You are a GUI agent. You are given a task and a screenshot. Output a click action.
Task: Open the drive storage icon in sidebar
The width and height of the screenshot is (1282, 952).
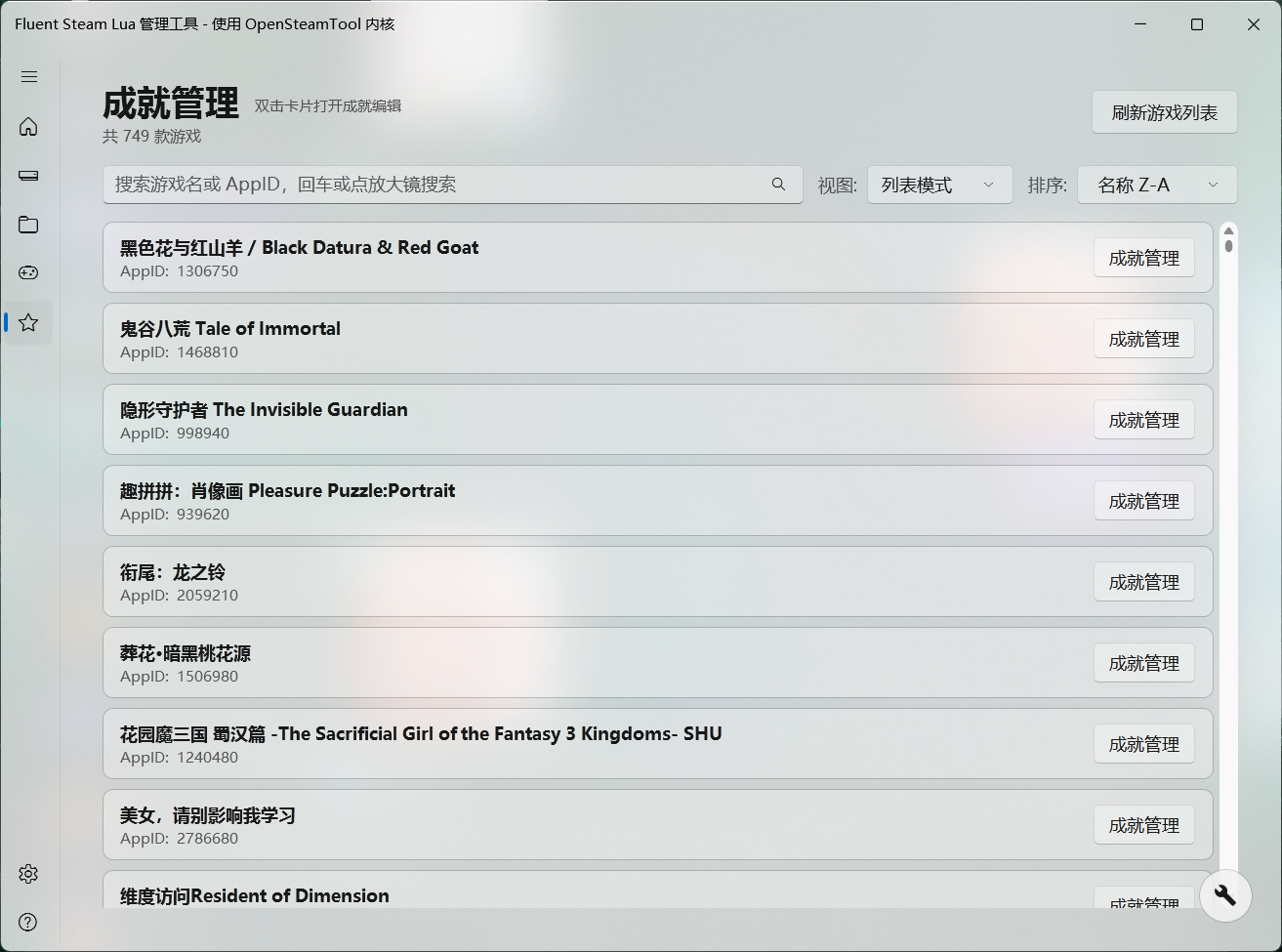28,176
